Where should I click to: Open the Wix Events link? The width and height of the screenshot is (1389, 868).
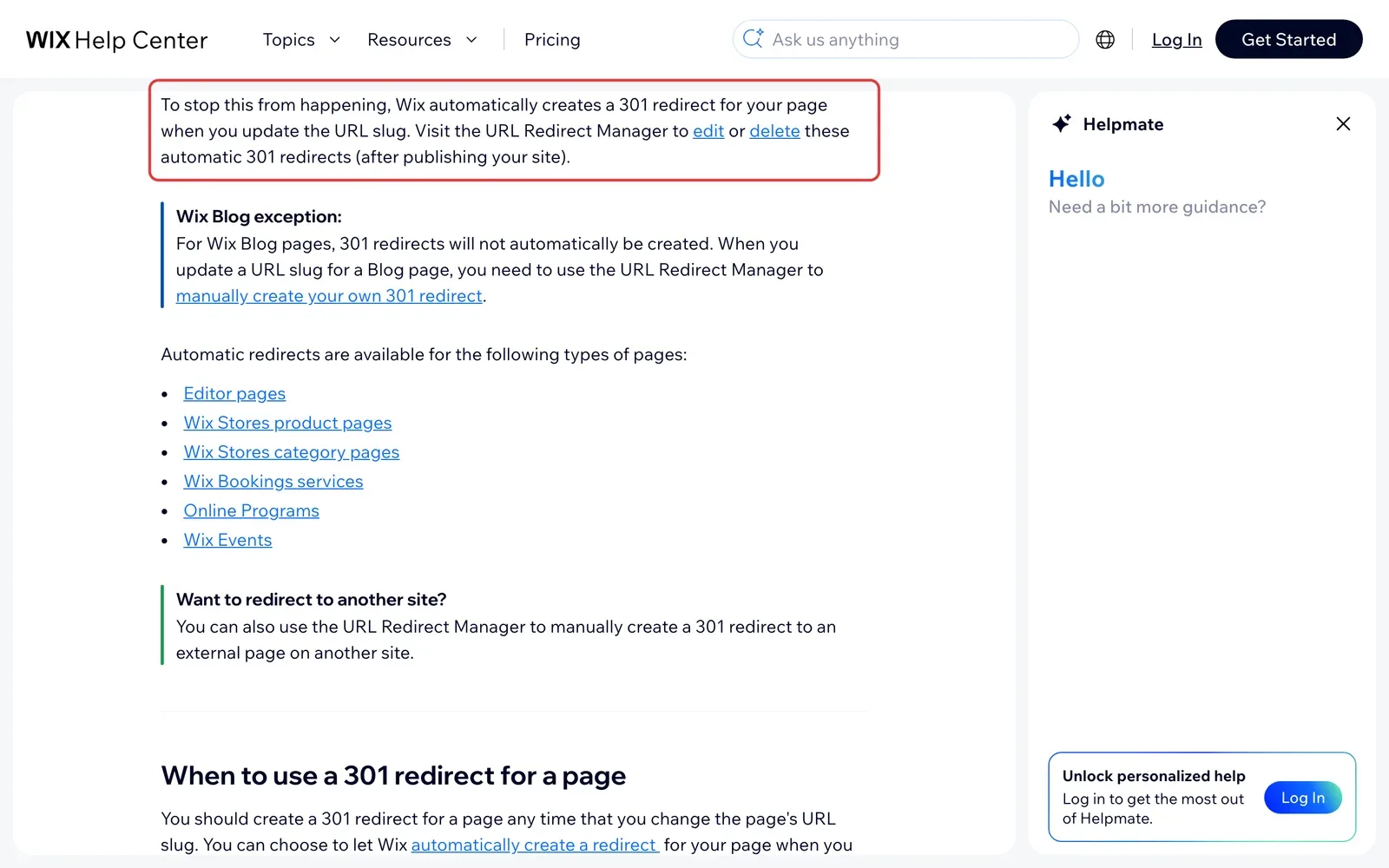point(227,540)
